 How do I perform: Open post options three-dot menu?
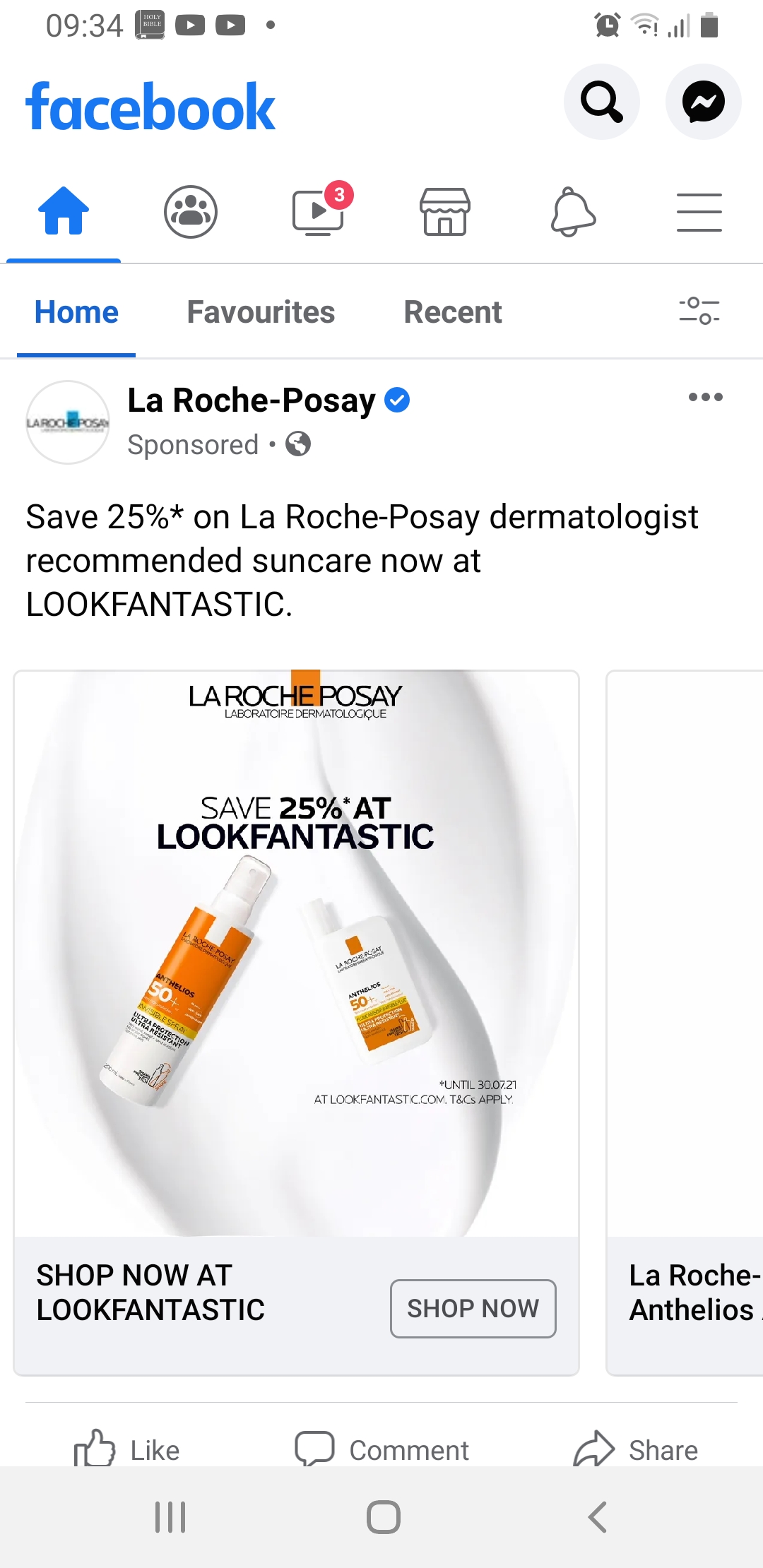[x=706, y=397]
